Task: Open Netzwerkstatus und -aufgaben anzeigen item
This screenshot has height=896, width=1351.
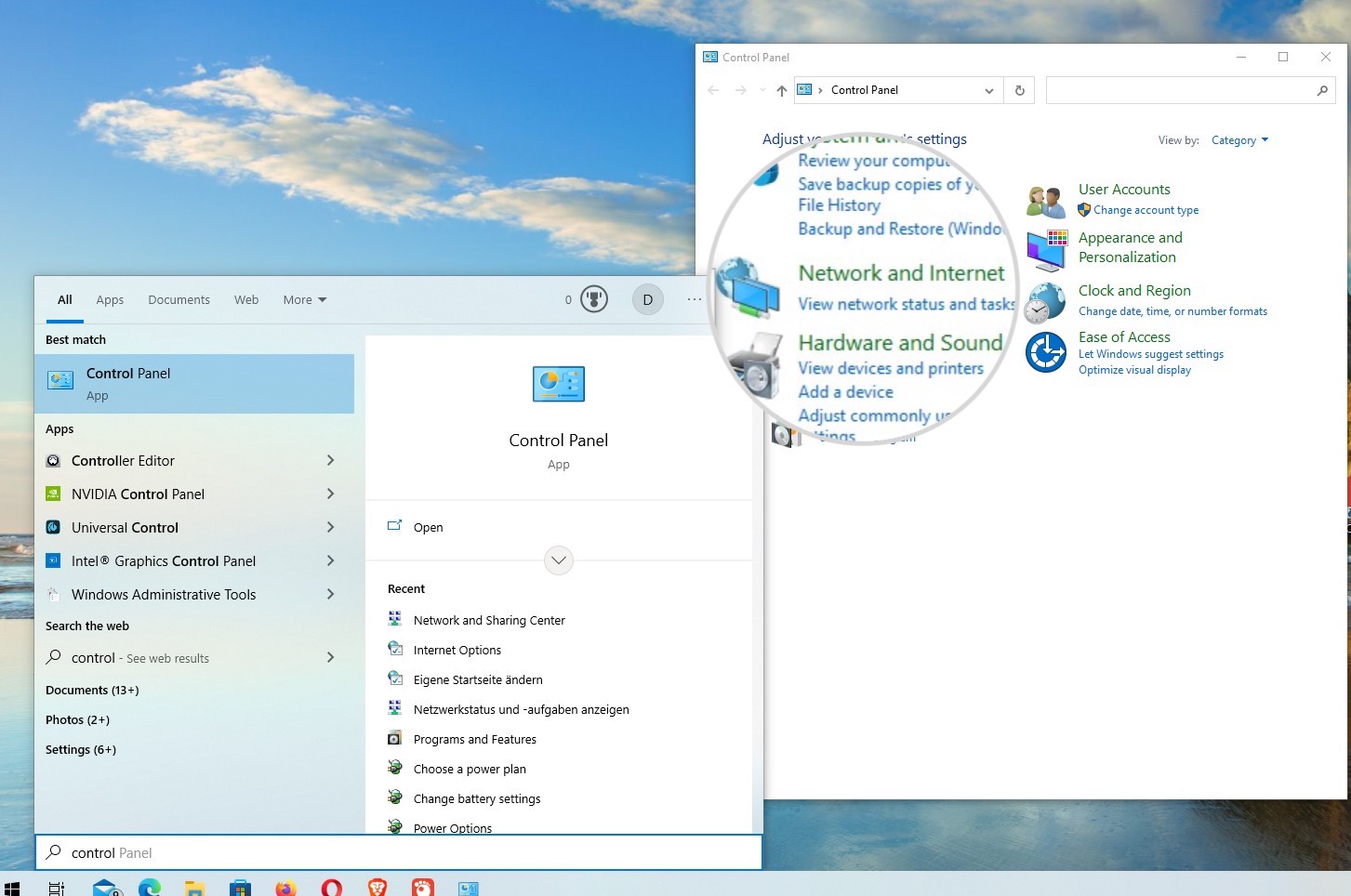Action: pyautogui.click(x=521, y=709)
